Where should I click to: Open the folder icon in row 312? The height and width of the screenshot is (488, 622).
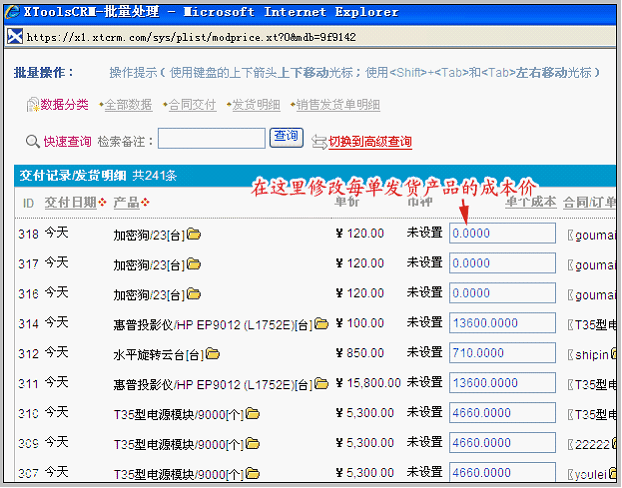[213, 354]
